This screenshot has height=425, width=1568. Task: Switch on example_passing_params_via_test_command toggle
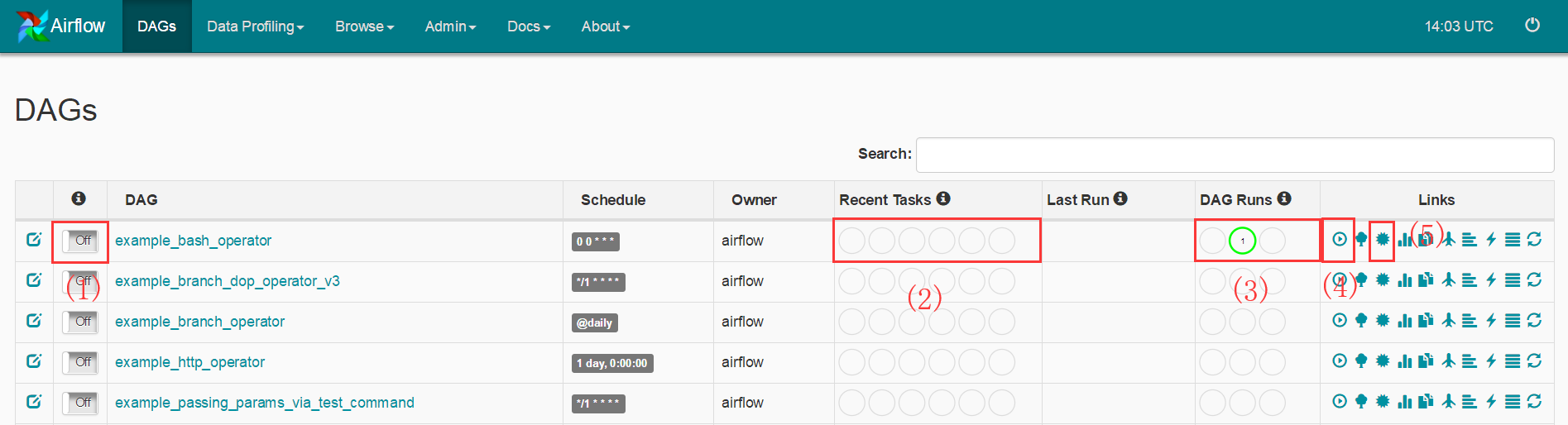pyautogui.click(x=80, y=403)
